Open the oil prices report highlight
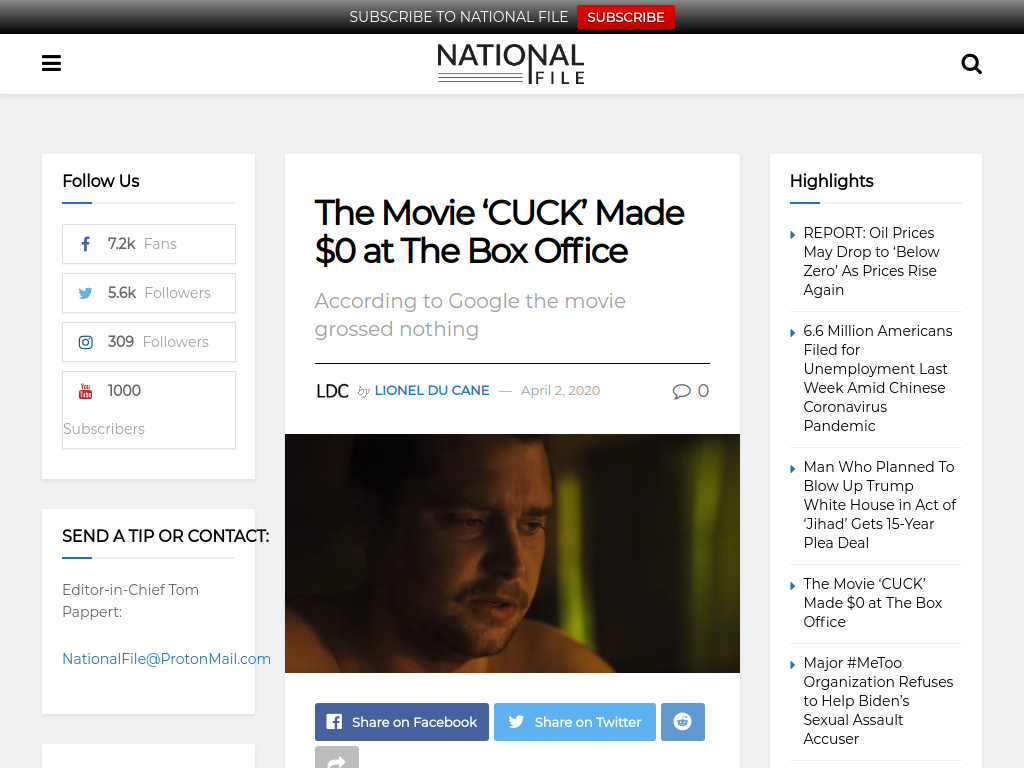Viewport: 1024px width, 768px height. (x=871, y=261)
